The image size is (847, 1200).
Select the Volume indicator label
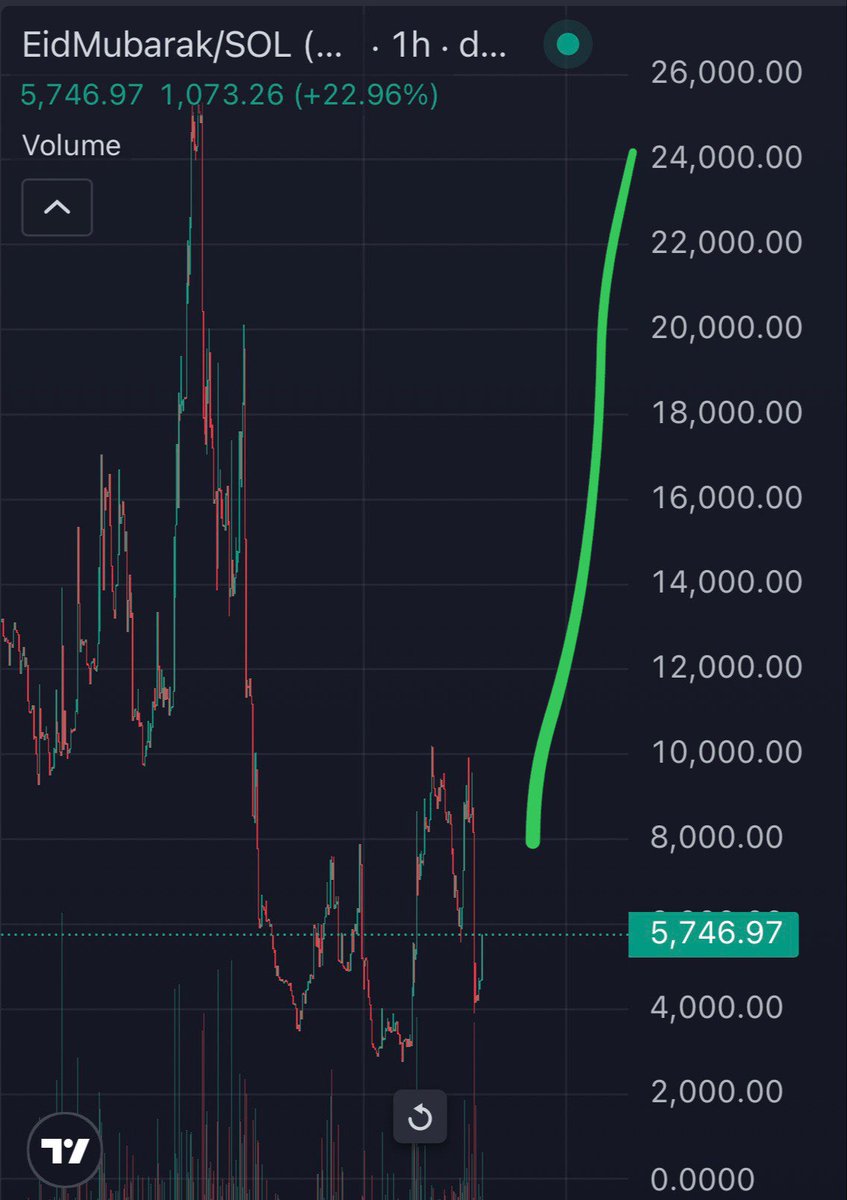(x=70, y=145)
